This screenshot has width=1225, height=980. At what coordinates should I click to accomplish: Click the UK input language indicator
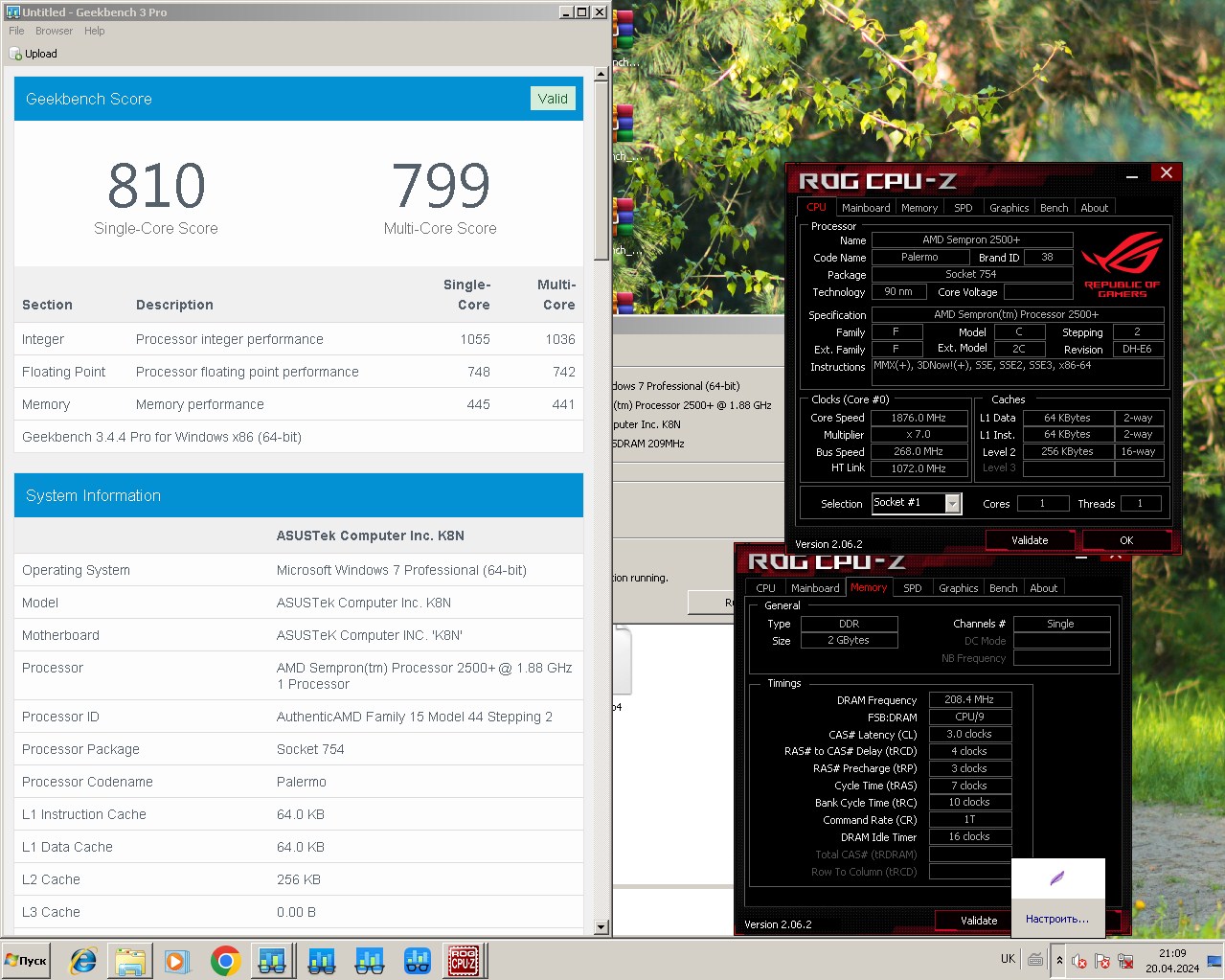pyautogui.click(x=1008, y=959)
